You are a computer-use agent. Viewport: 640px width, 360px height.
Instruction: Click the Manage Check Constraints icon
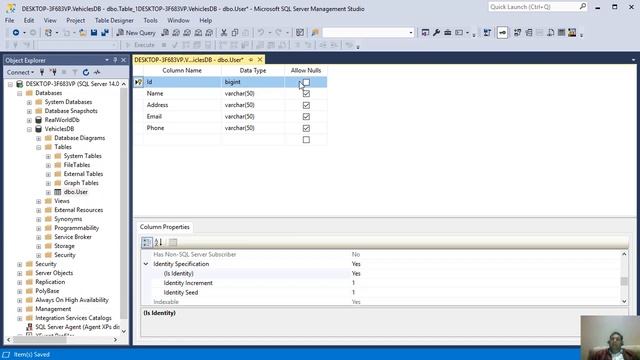561,33
